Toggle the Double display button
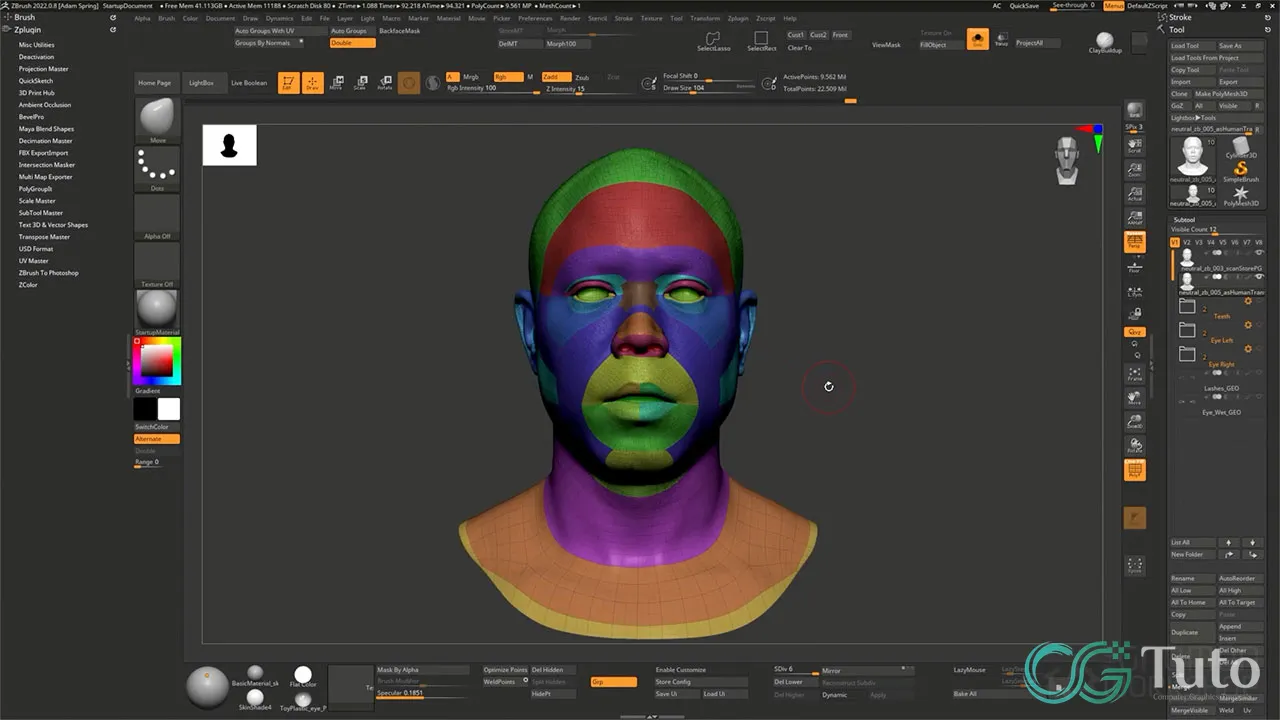 click(351, 43)
